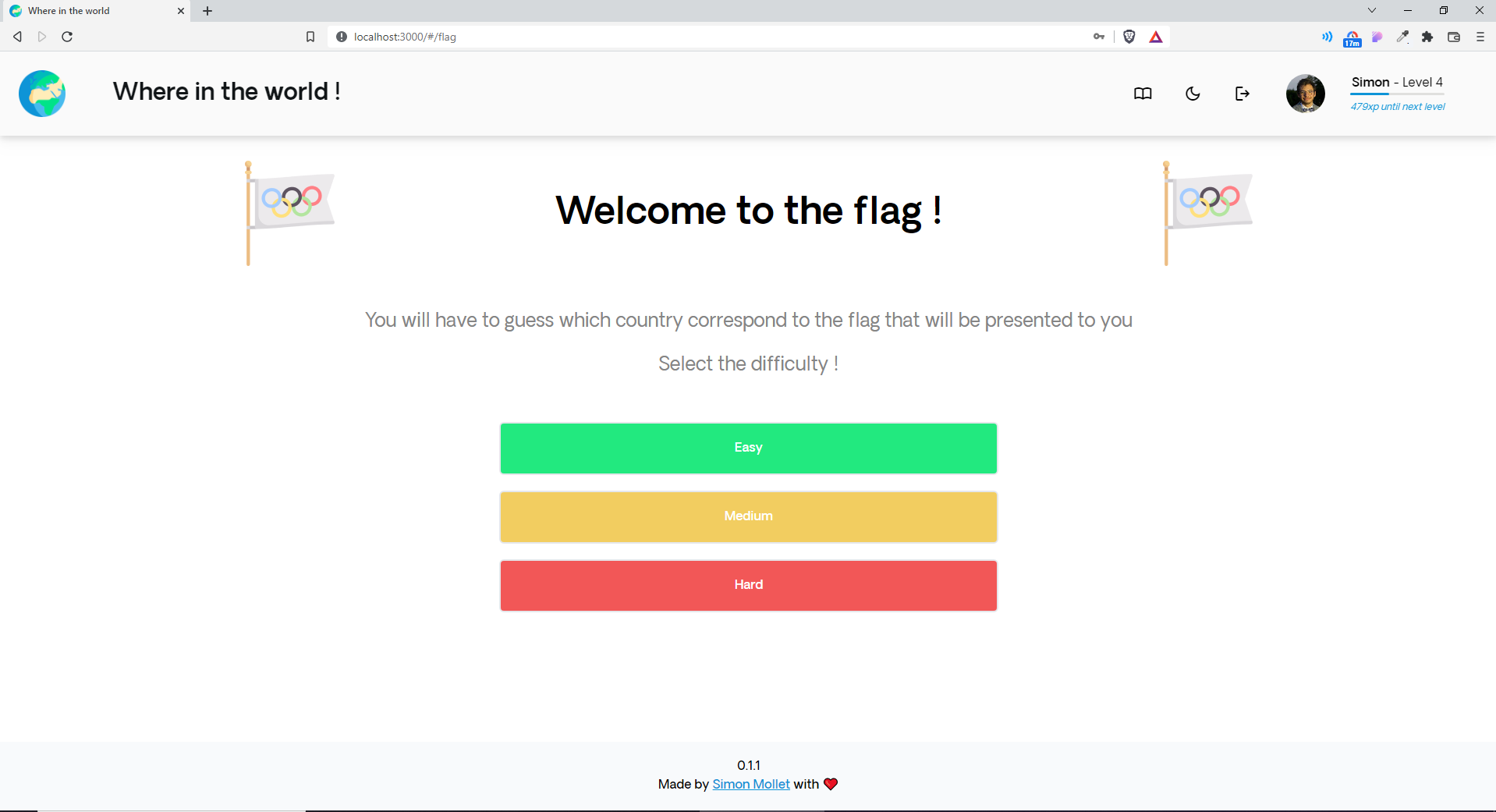1496x812 pixels.
Task: Open the tab search chevron dropdown
Action: (x=1370, y=10)
